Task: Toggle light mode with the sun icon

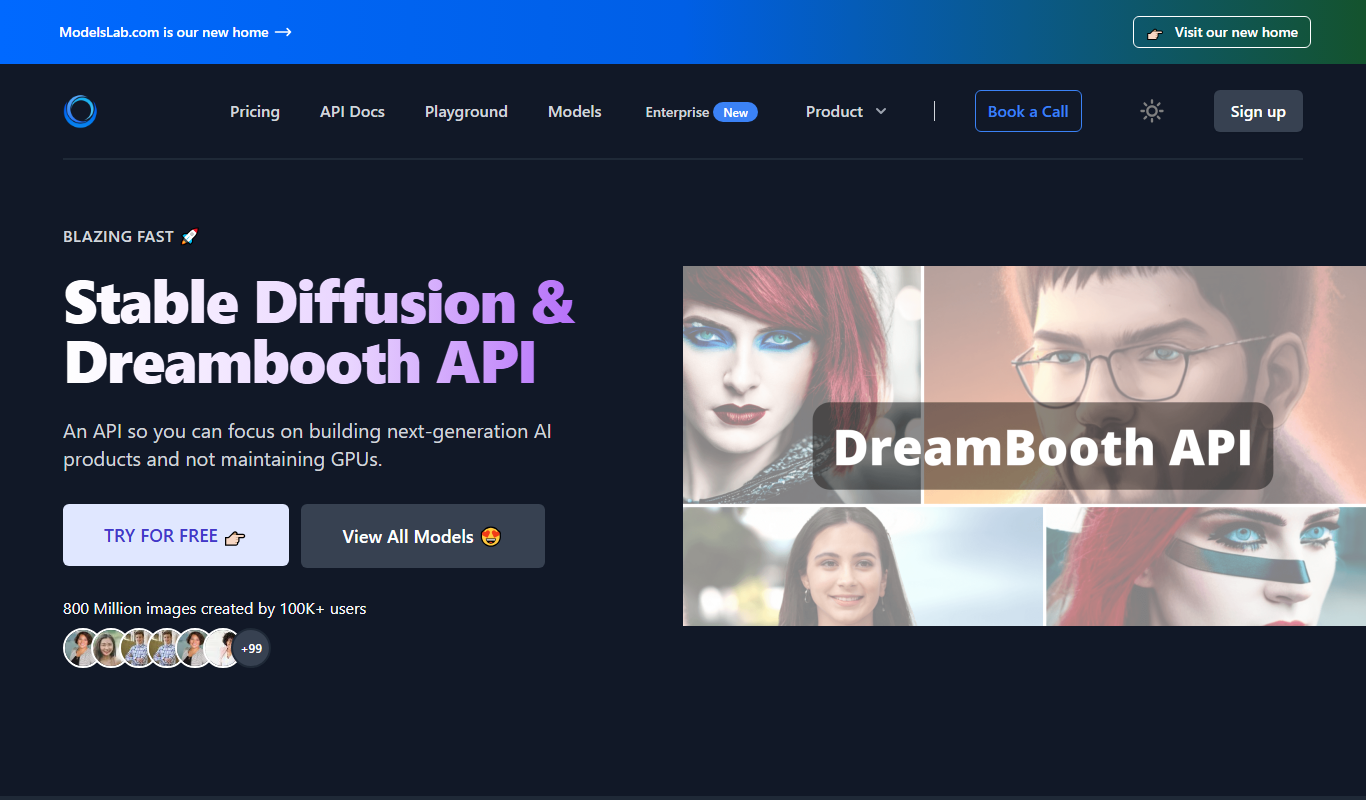Action: [x=1152, y=111]
